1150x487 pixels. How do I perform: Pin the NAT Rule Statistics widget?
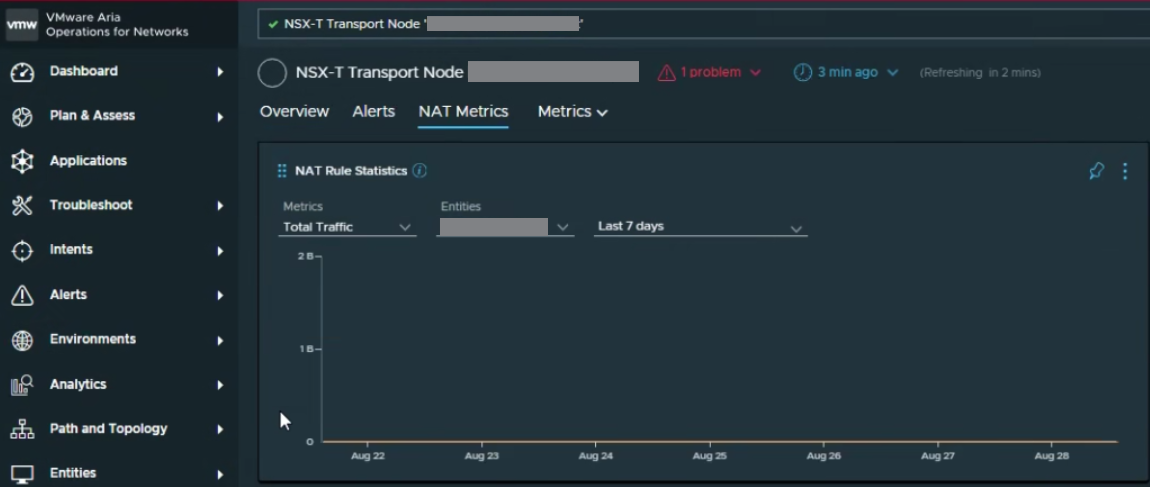(x=1096, y=171)
